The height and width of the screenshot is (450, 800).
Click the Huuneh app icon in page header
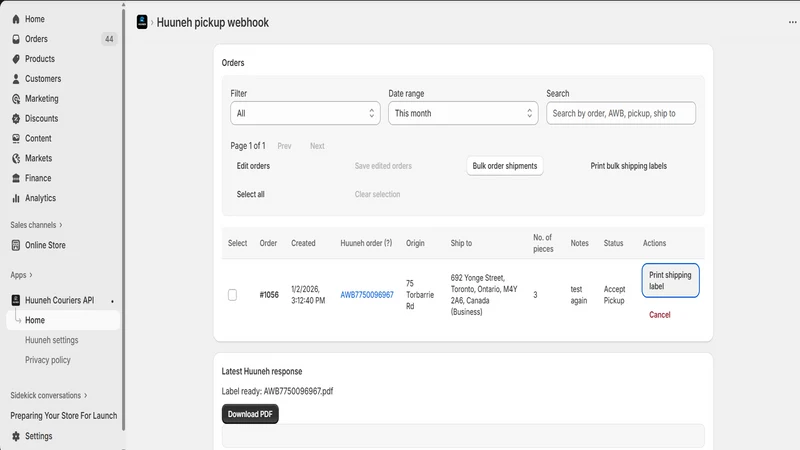click(x=142, y=22)
